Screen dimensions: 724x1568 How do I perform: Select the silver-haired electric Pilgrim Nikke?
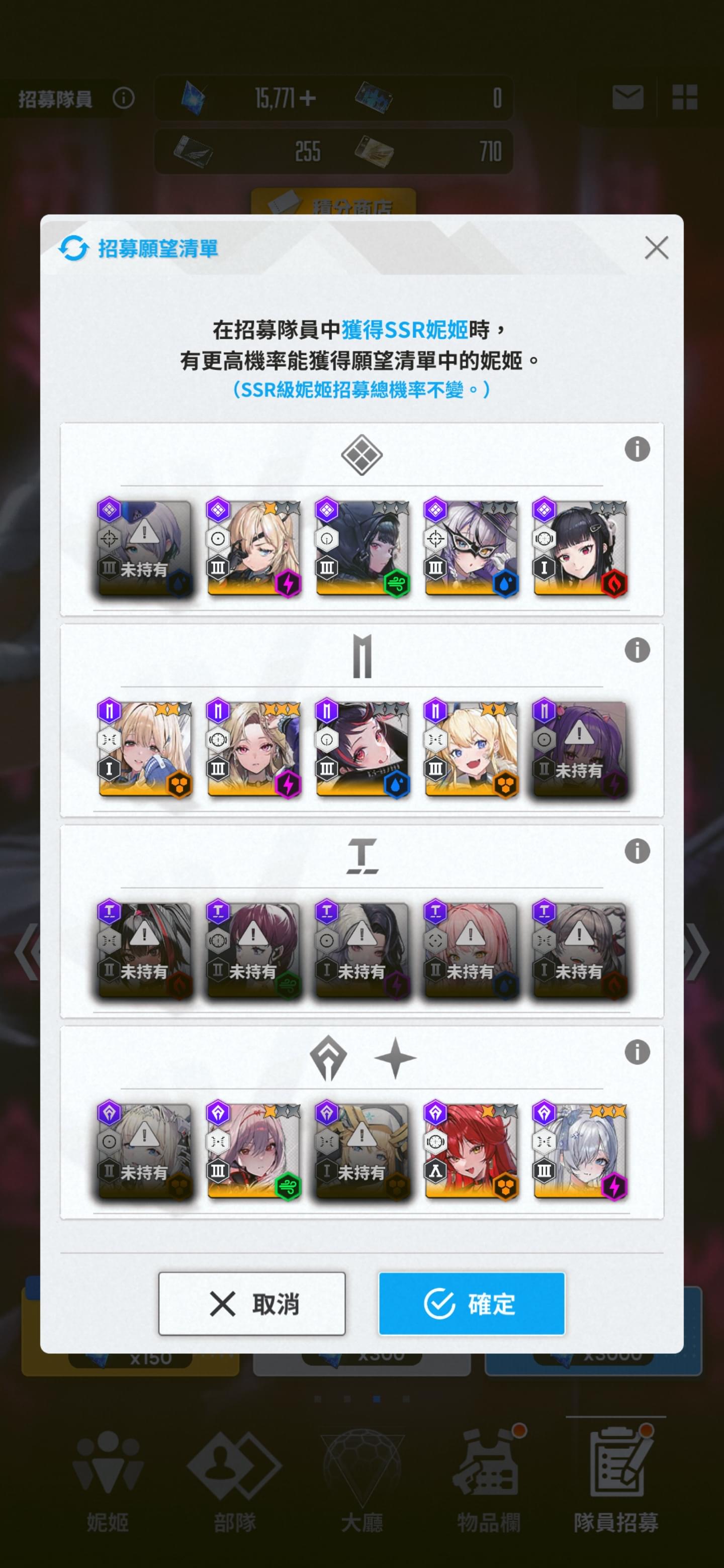(x=580, y=1150)
